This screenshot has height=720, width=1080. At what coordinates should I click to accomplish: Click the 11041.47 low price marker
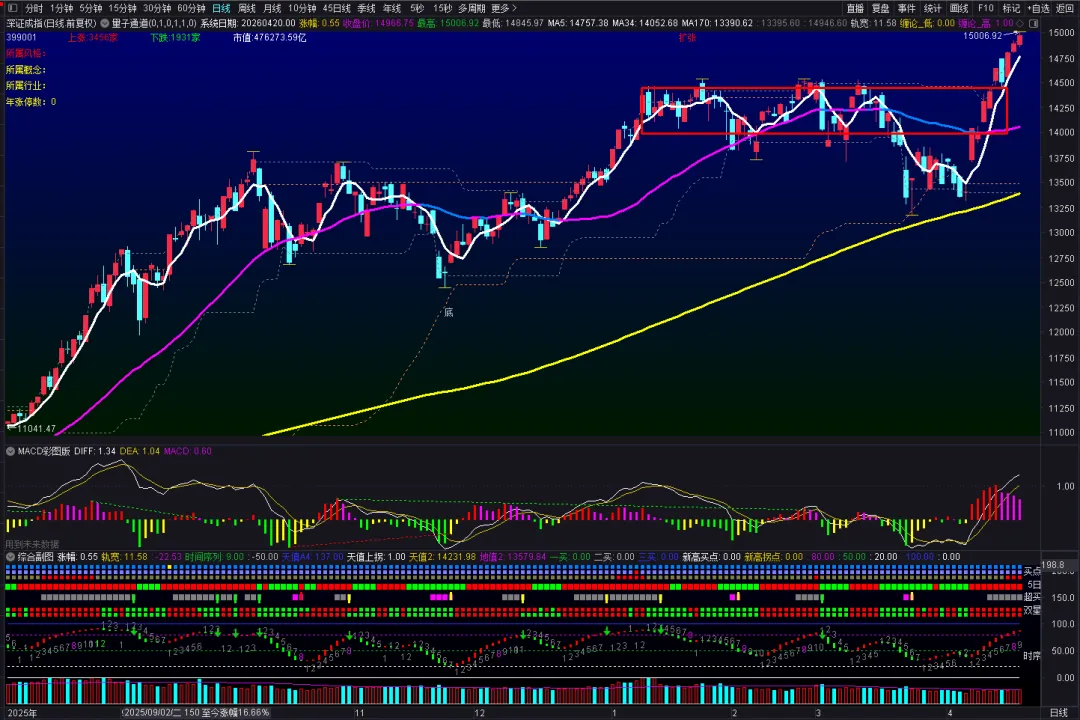pos(36,429)
